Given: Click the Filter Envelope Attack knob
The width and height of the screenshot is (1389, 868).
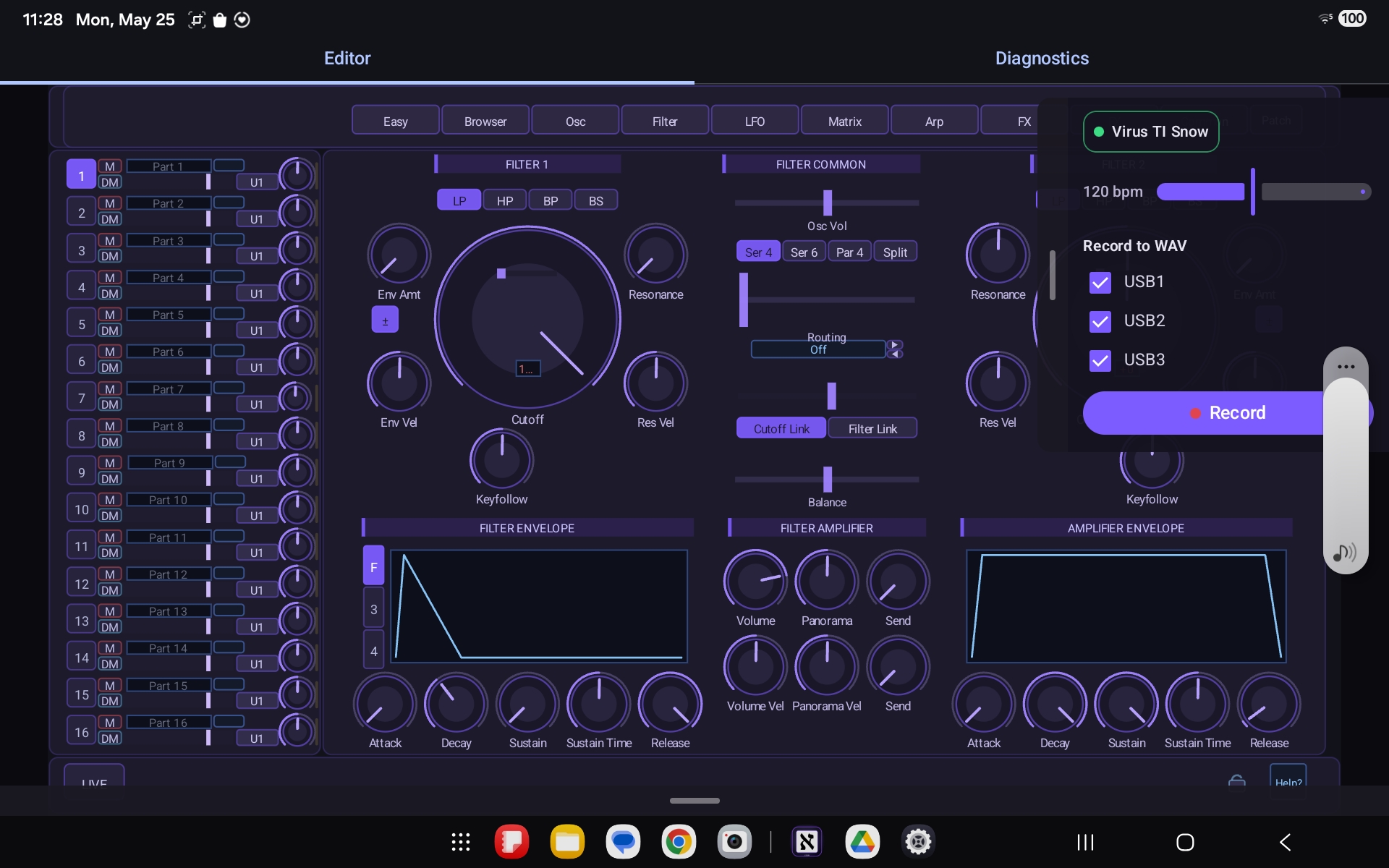Looking at the screenshot, I should click(385, 704).
